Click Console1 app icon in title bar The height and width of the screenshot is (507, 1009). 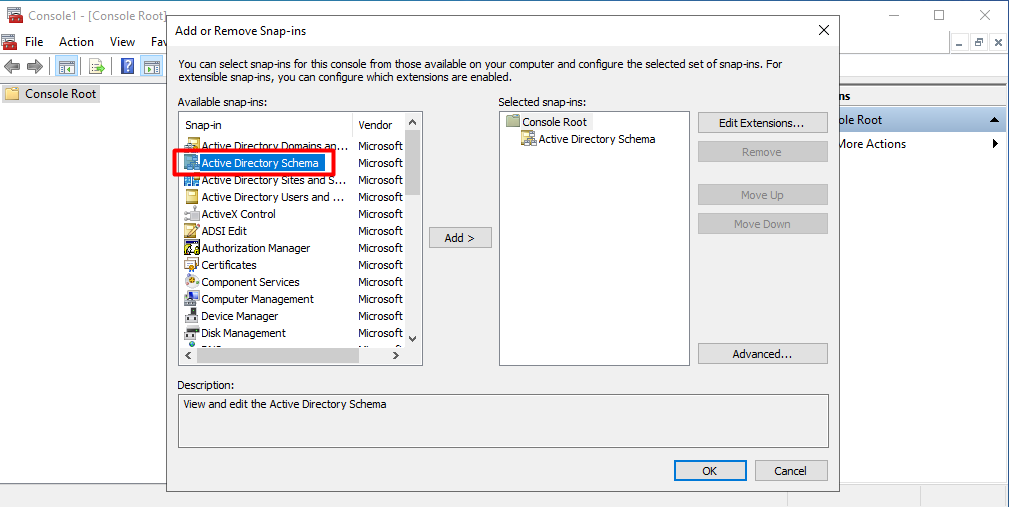(x=14, y=15)
